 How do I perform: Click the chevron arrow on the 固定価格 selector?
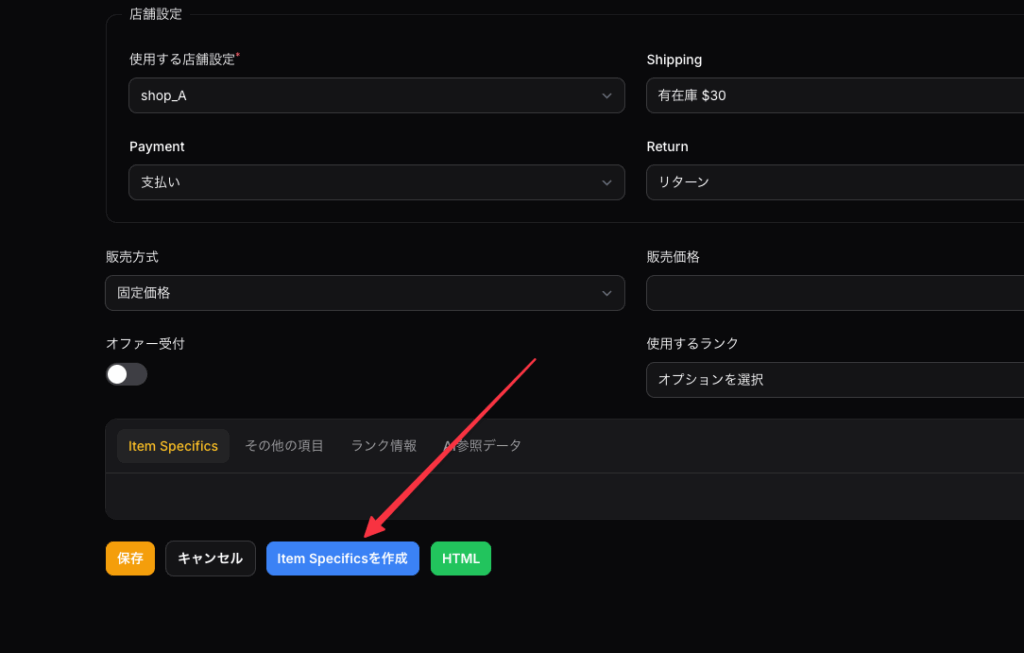pyautogui.click(x=606, y=293)
